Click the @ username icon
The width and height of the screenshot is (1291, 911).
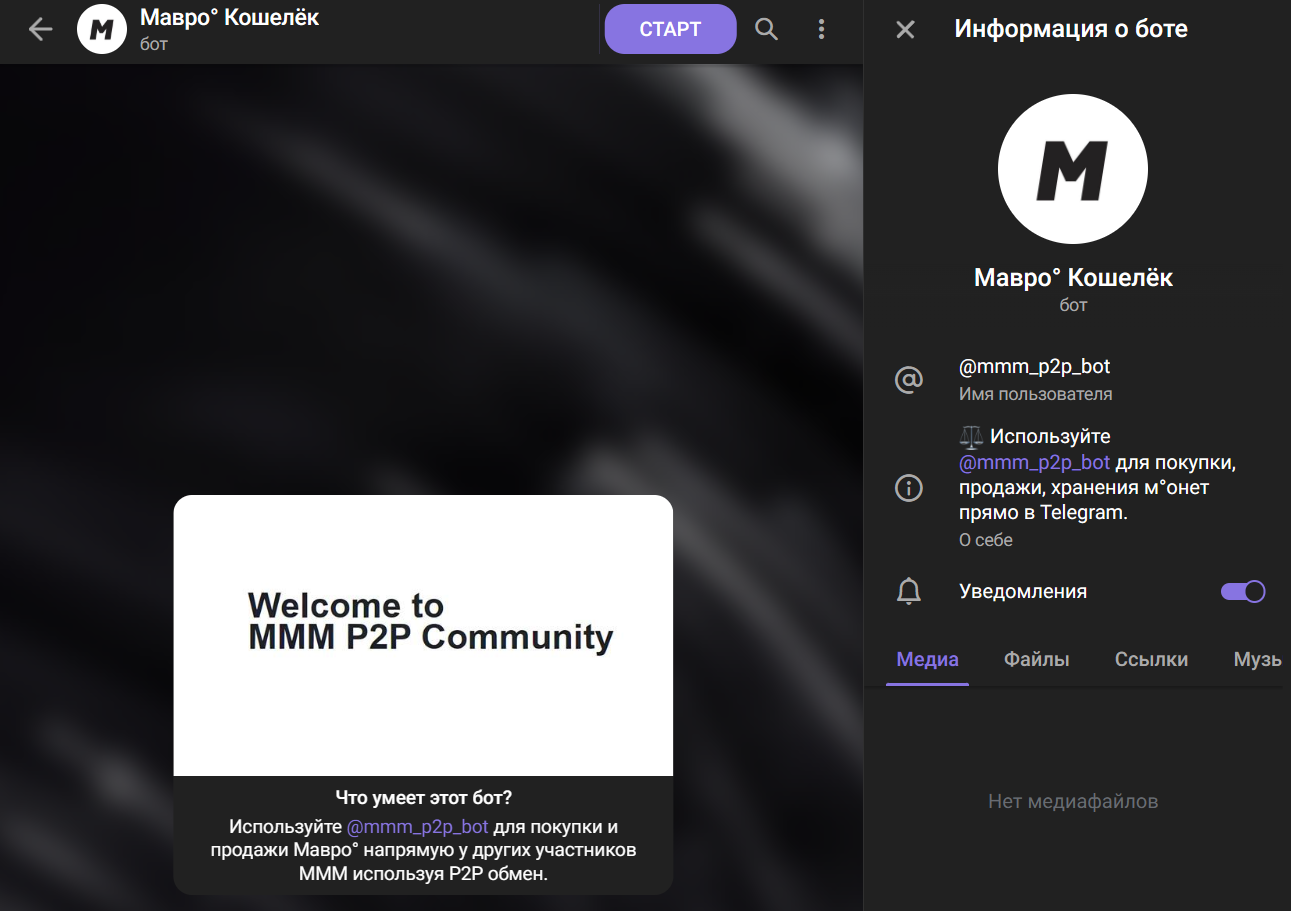908,380
